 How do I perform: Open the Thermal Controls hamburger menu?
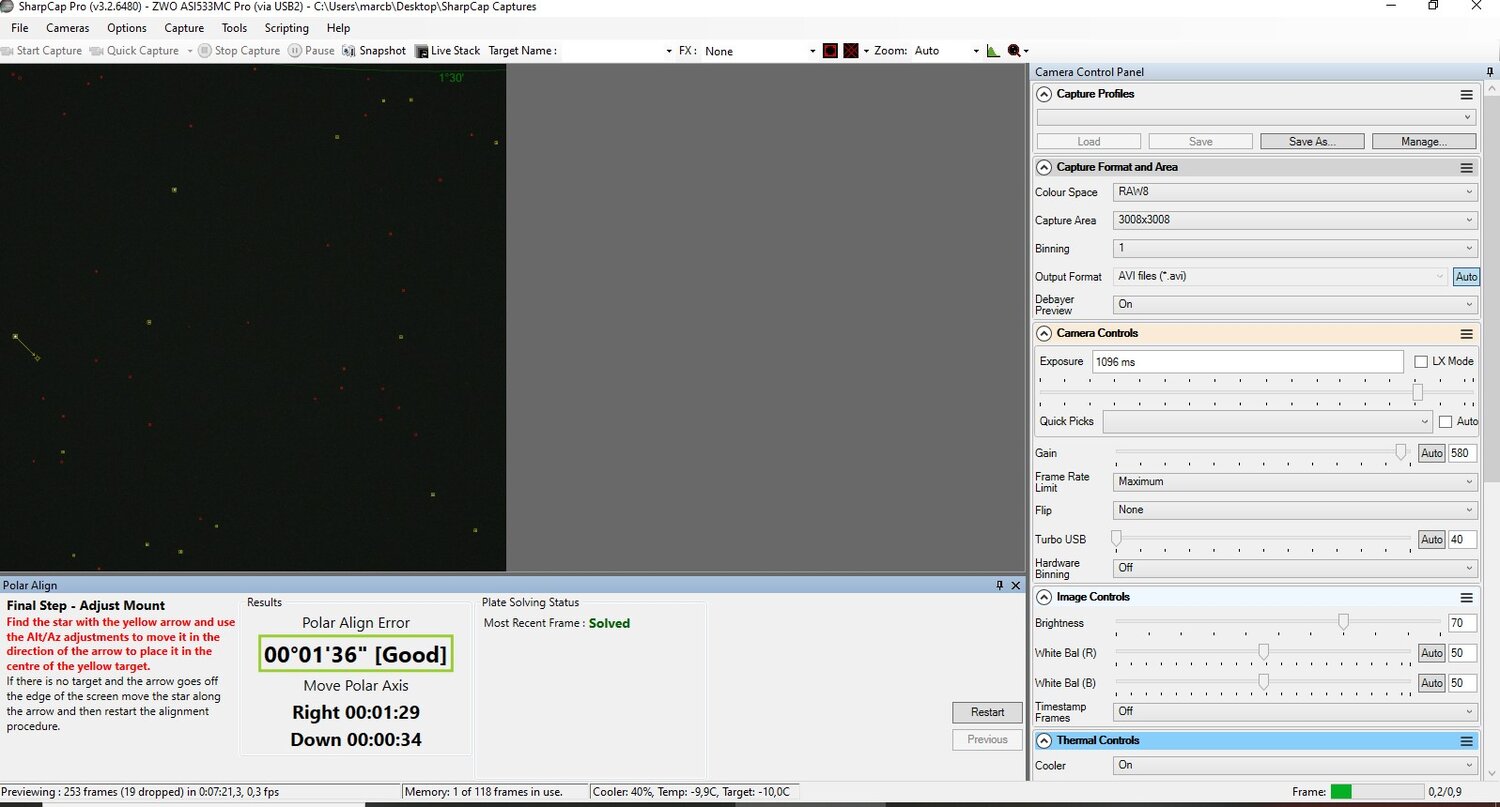(1466, 741)
